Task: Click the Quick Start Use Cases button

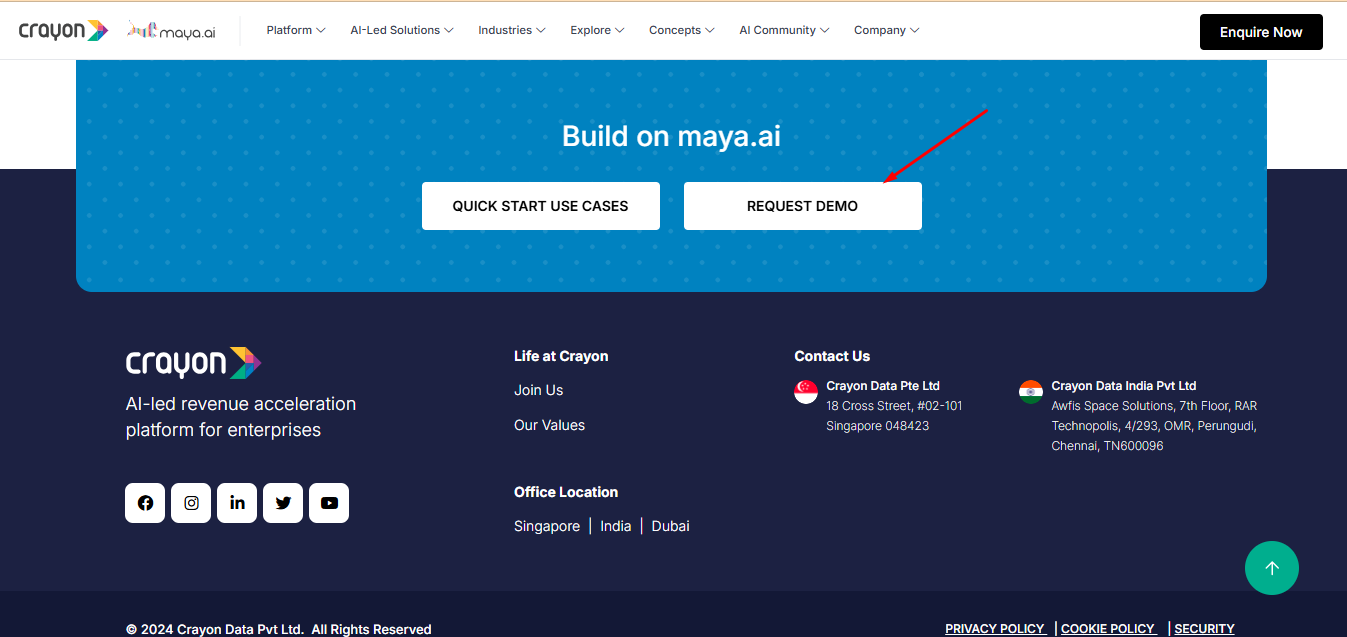Action: 541,206
